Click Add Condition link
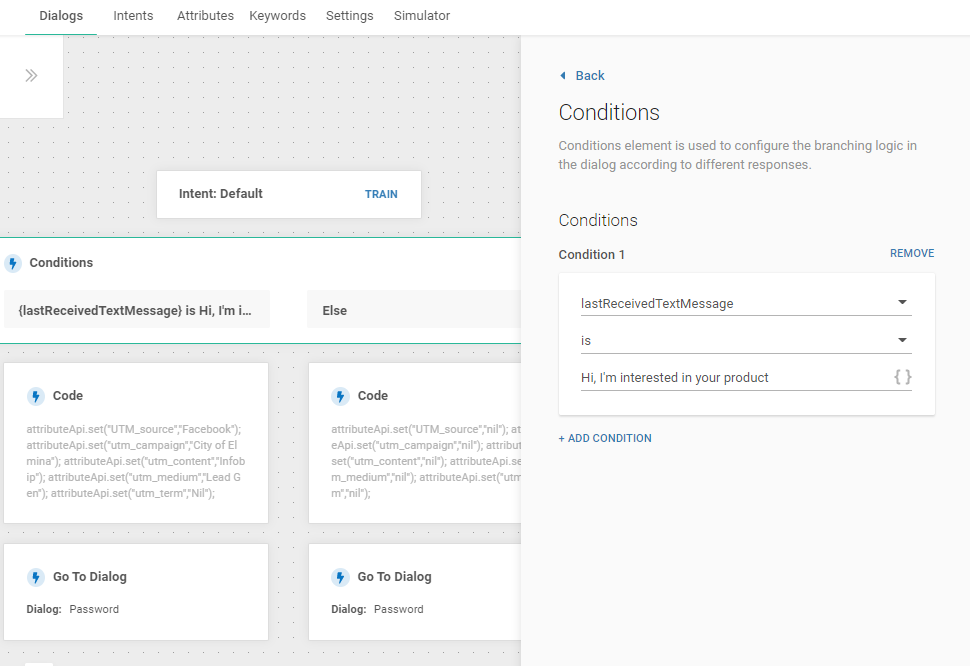The image size is (970, 666). click(605, 438)
